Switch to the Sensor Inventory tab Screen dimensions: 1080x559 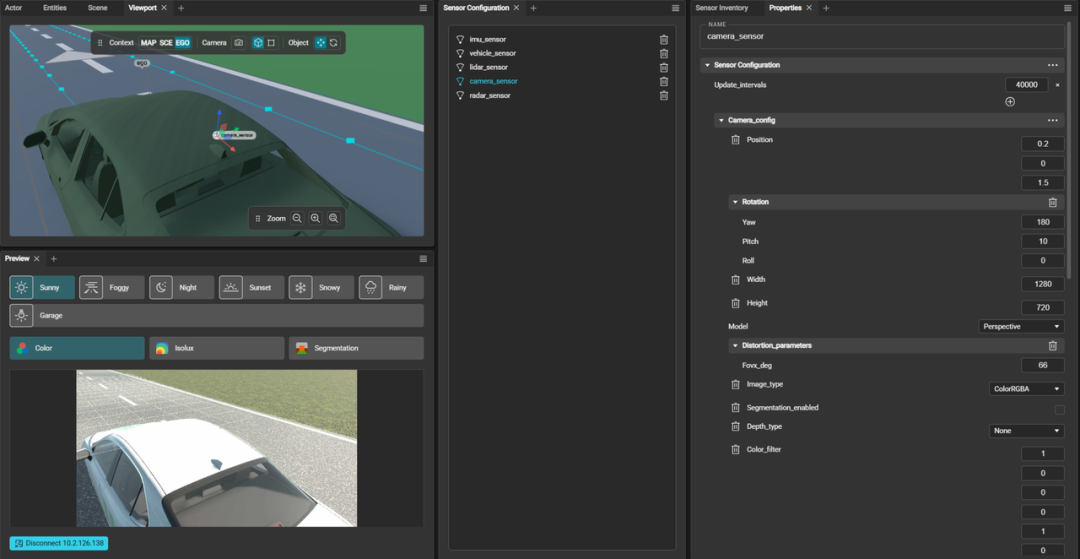pos(721,8)
